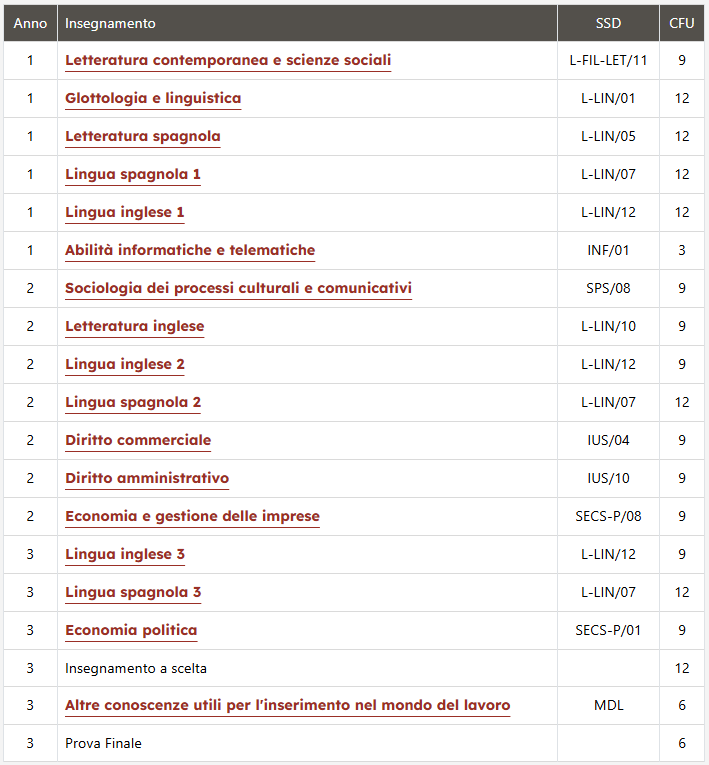The image size is (709, 765).
Task: Open Letteratura contemporanea e scienze sociali course
Action: [228, 60]
